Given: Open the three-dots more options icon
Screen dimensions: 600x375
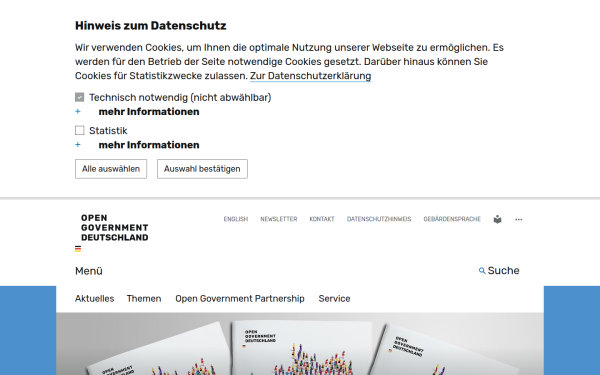Looking at the screenshot, I should tap(518, 219).
